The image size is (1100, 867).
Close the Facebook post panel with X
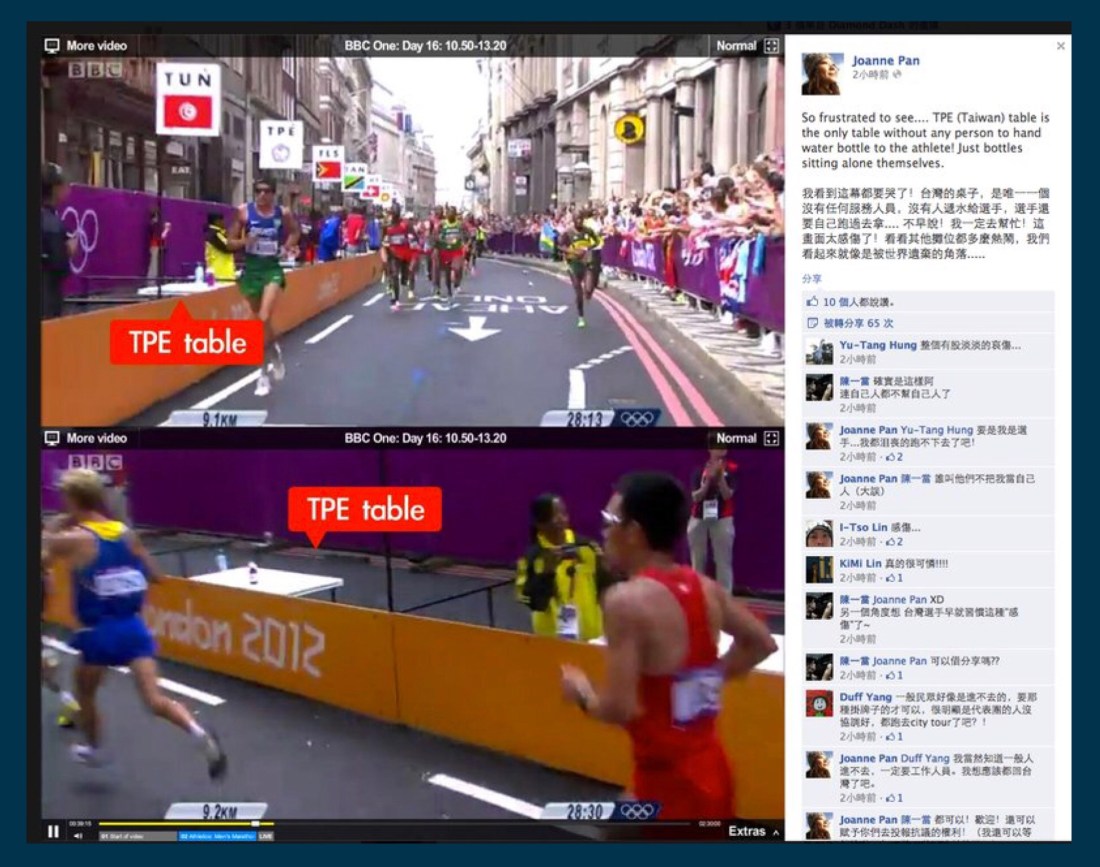pos(1061,46)
